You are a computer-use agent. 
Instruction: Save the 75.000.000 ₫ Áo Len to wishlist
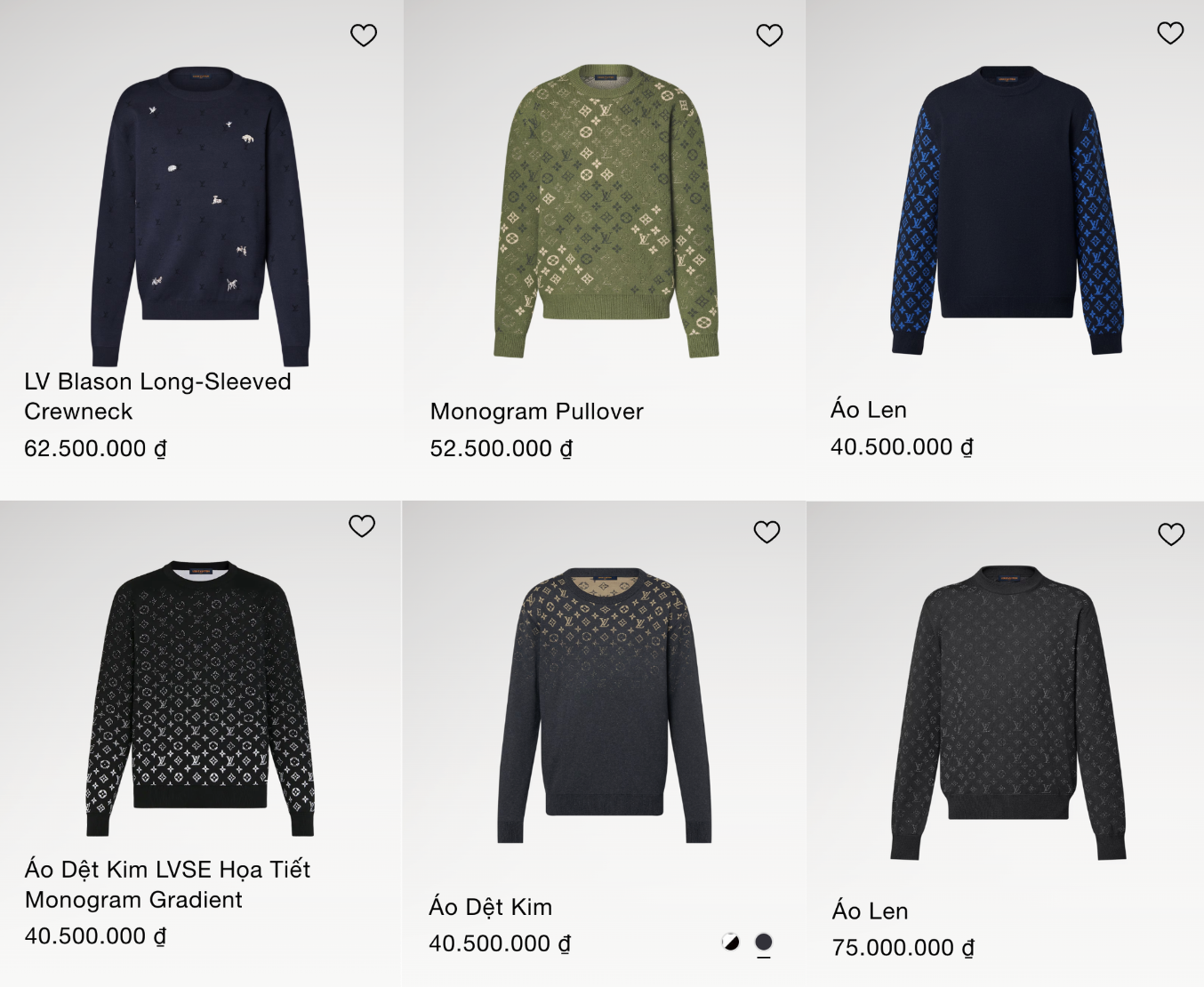(x=1171, y=534)
